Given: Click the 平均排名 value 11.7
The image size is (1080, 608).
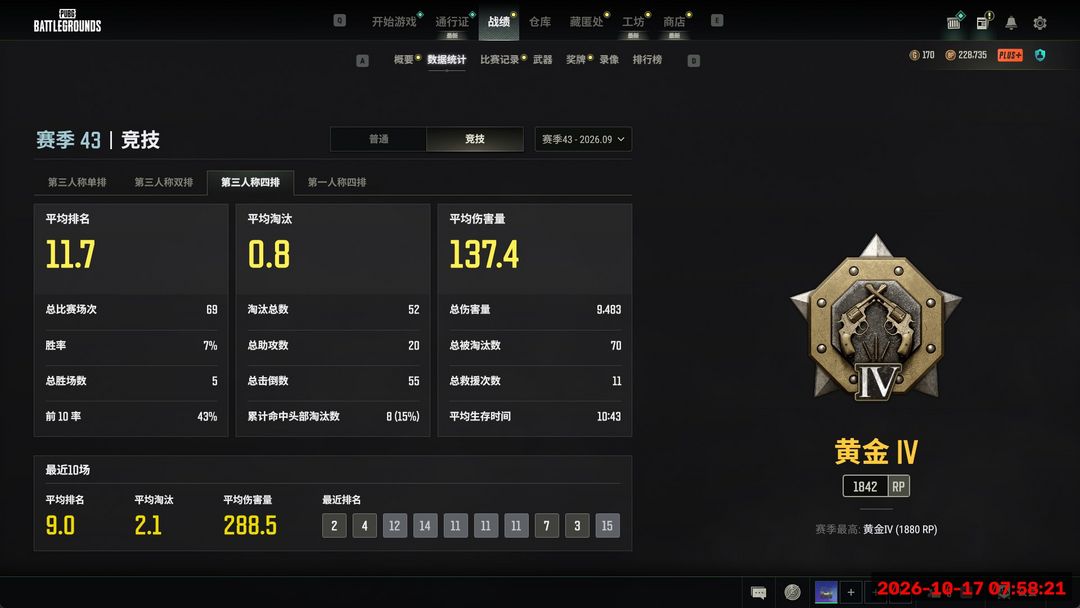Looking at the screenshot, I should point(70,254).
